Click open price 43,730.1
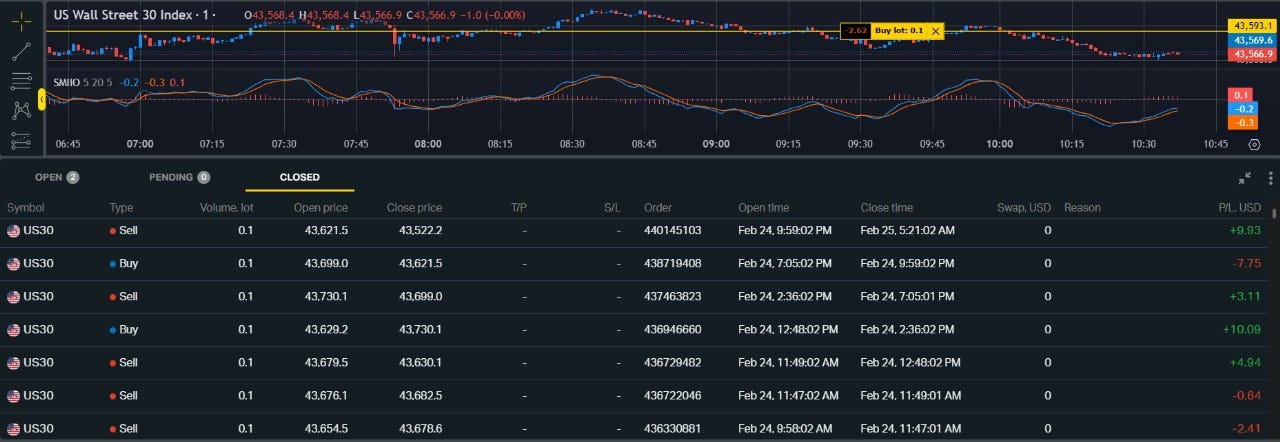Viewport: 1280px width, 442px height. coord(326,296)
